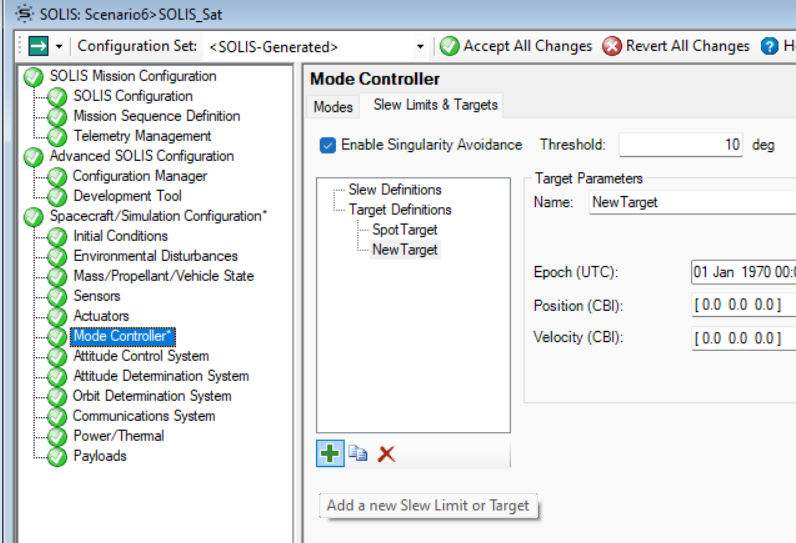Select SOLIS Mission Configuration root node
796x543 pixels.
click(x=133, y=76)
